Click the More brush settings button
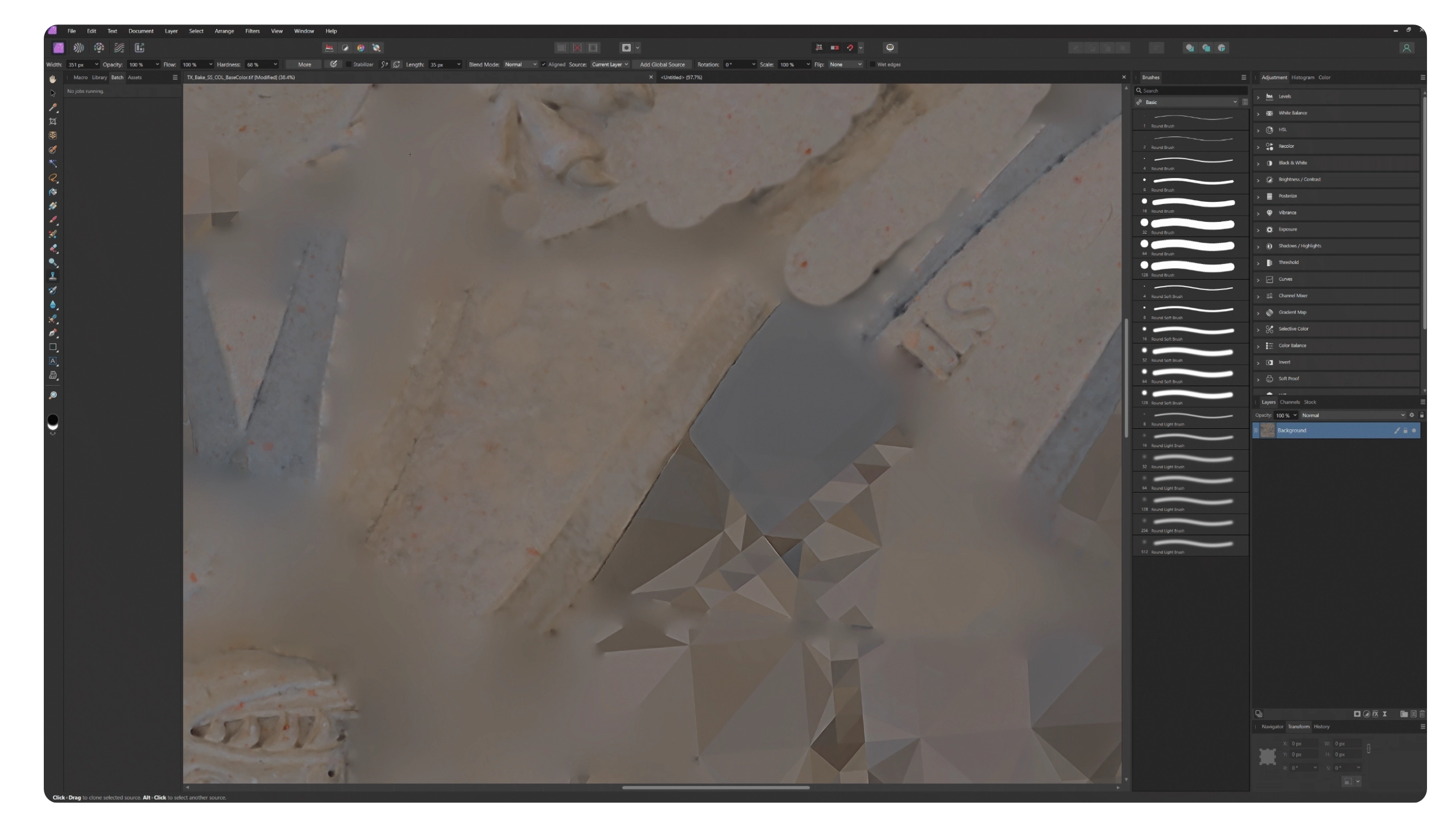1456x819 pixels. 304,64
